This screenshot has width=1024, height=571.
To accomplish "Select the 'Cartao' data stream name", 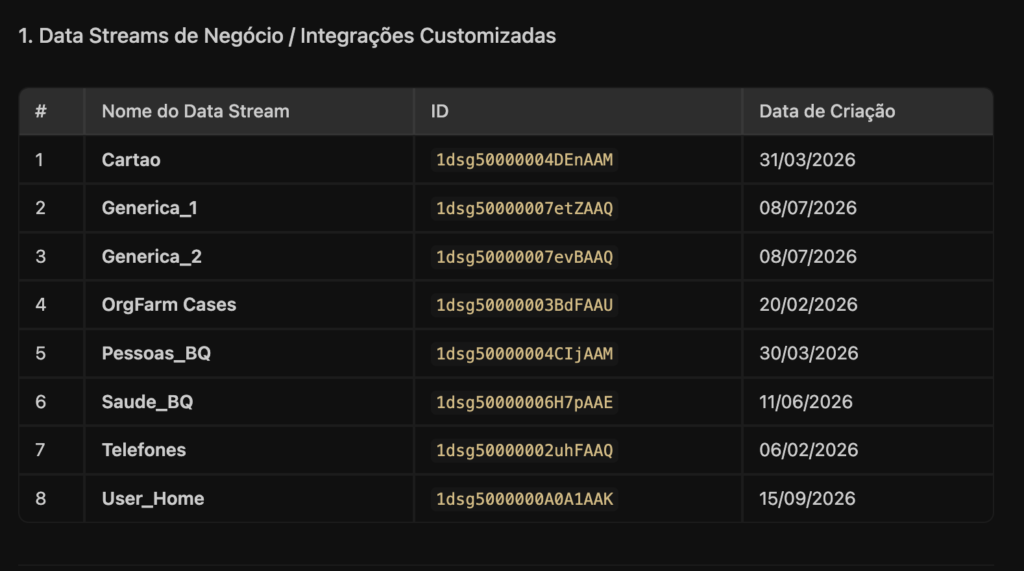I will pos(131,160).
